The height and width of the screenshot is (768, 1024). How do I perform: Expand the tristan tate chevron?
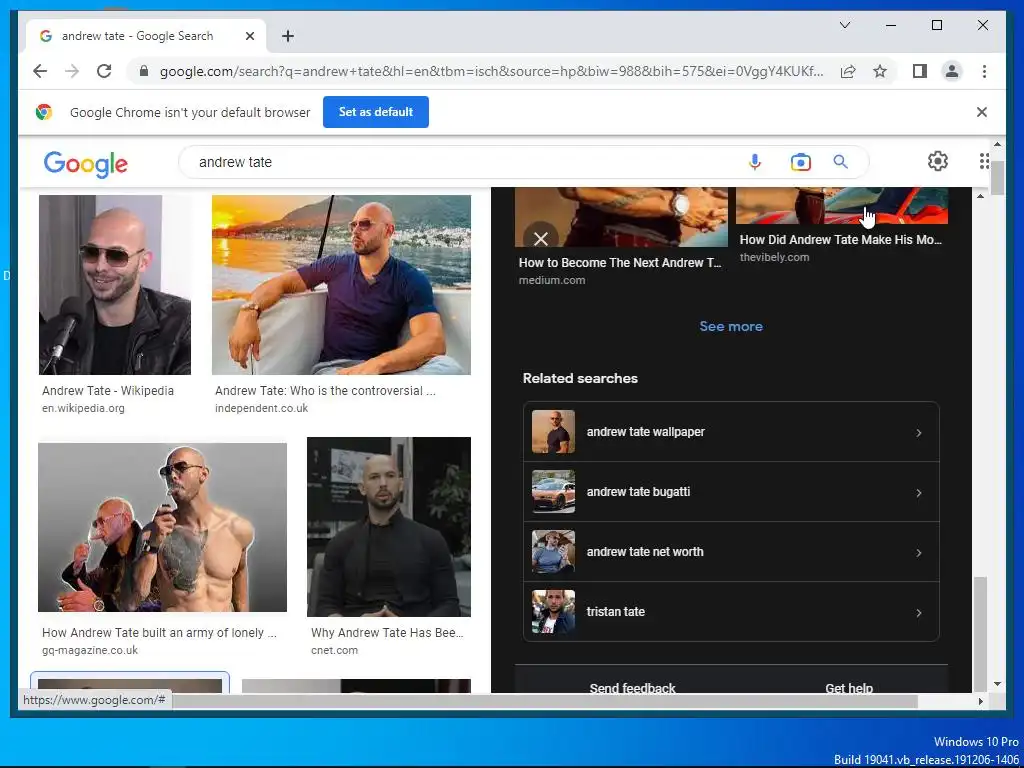pos(918,613)
